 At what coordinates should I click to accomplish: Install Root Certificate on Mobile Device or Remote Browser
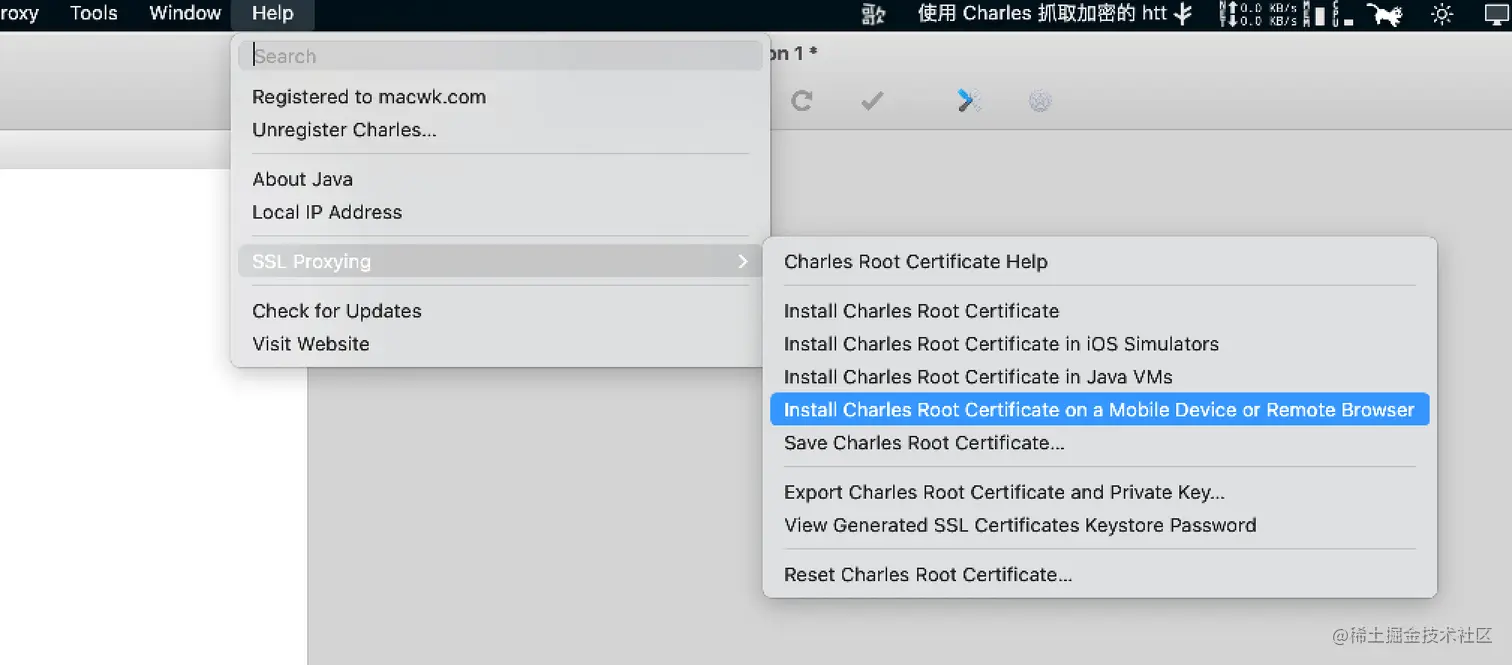click(x=1099, y=410)
